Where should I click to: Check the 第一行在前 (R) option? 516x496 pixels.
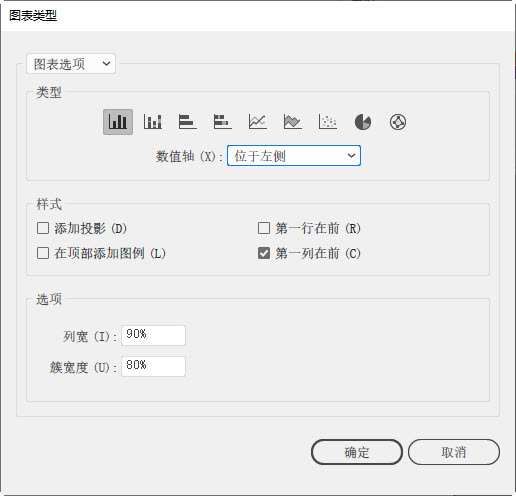tap(264, 228)
